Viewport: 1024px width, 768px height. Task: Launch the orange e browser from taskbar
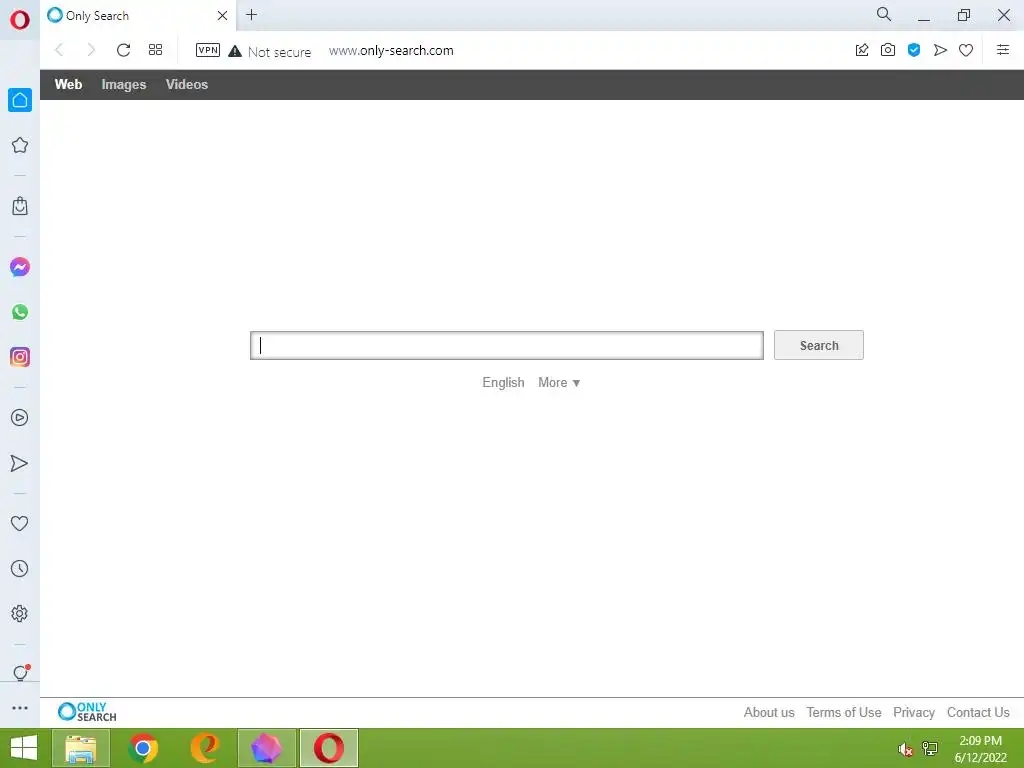[205, 748]
